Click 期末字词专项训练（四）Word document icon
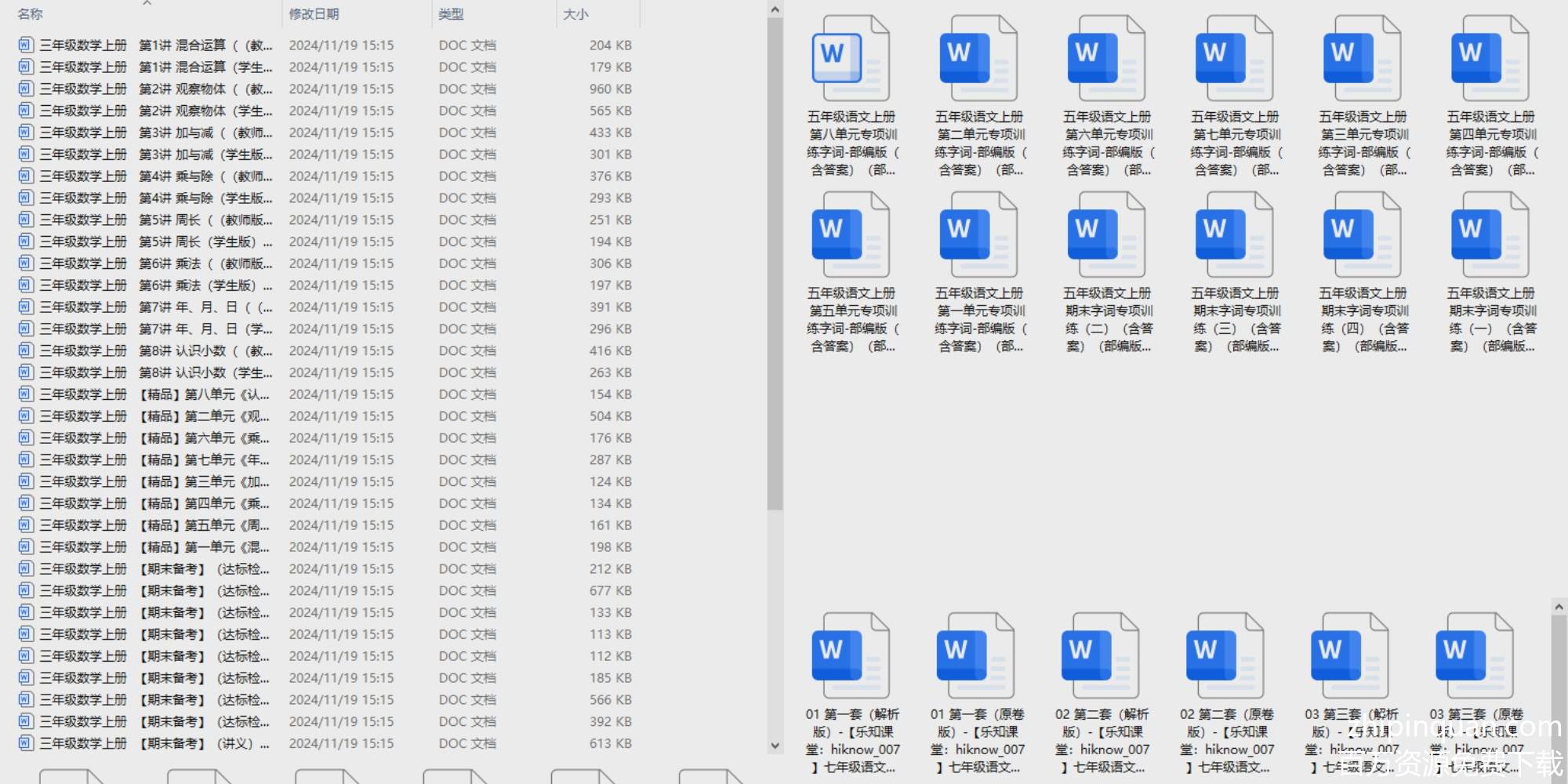 (1362, 235)
